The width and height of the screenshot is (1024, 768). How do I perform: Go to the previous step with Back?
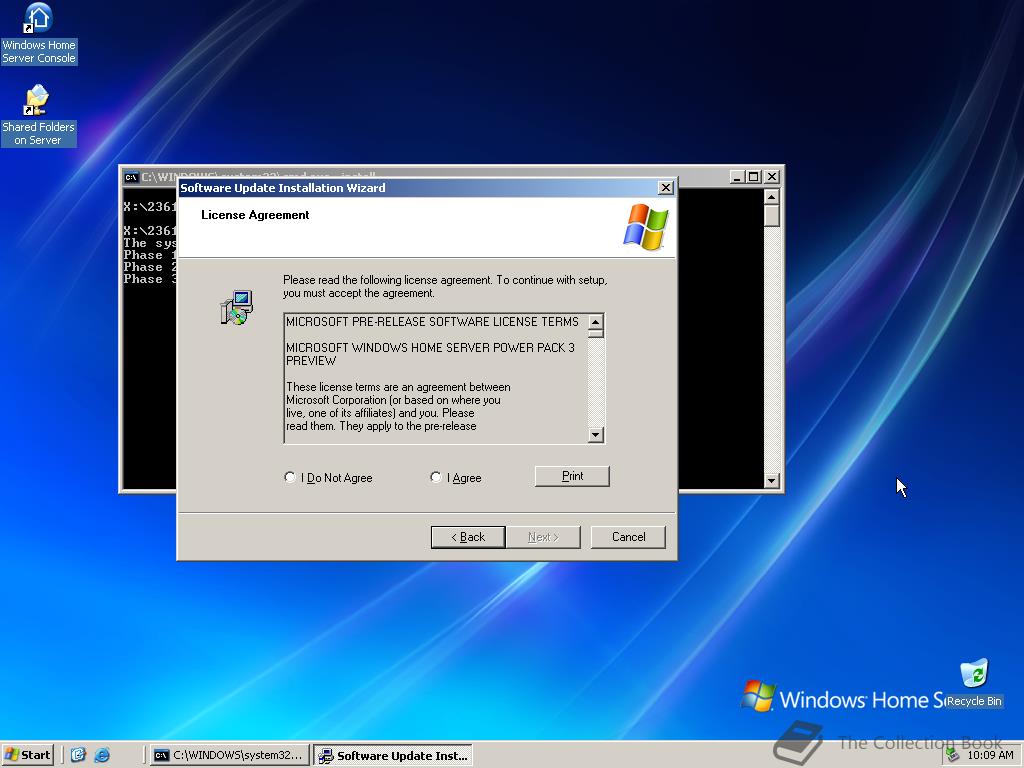coord(468,537)
